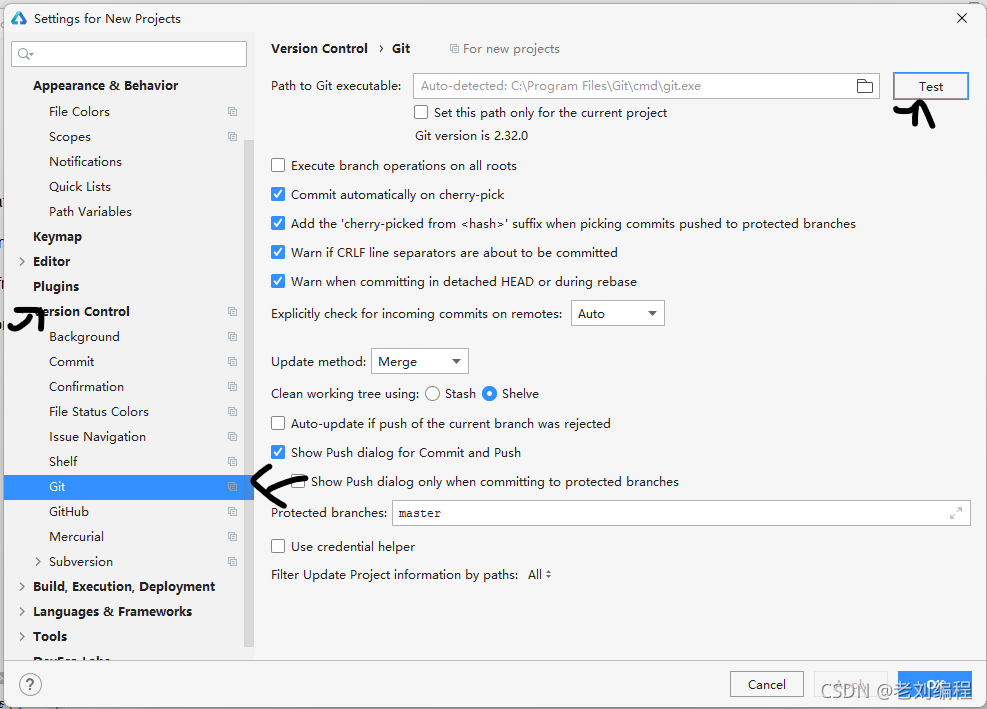Uncheck Warn if CRLF line separators option
Screen dimensions: 987x709
pyautogui.click(x=278, y=252)
